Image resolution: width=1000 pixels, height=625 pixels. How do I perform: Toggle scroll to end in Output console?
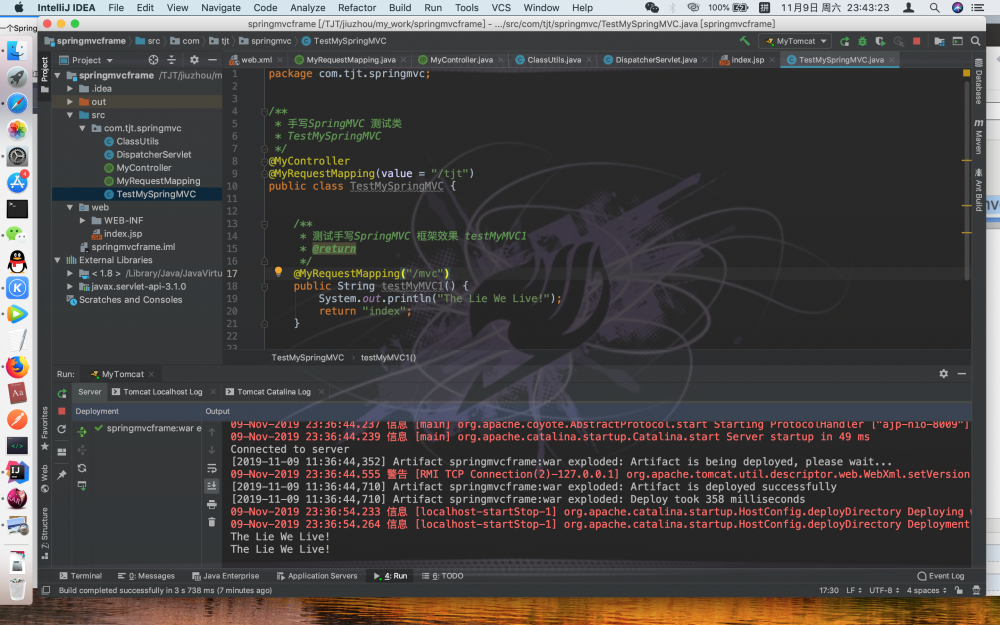[211, 486]
